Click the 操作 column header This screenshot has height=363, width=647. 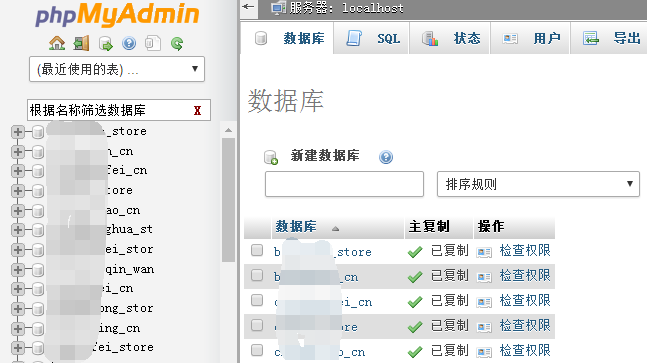pyautogui.click(x=491, y=226)
